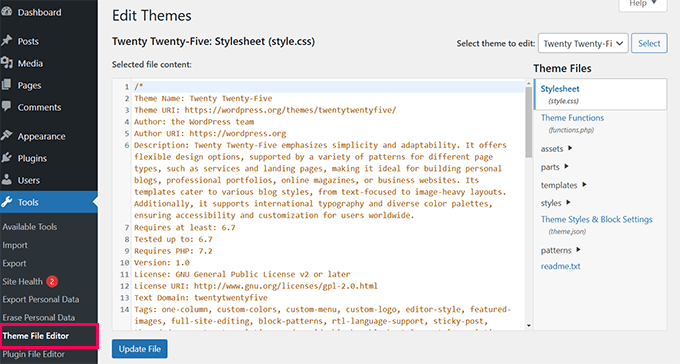Click the 'Requires at least: 6.7' line
680x364 pixels.
pyautogui.click(x=185, y=227)
